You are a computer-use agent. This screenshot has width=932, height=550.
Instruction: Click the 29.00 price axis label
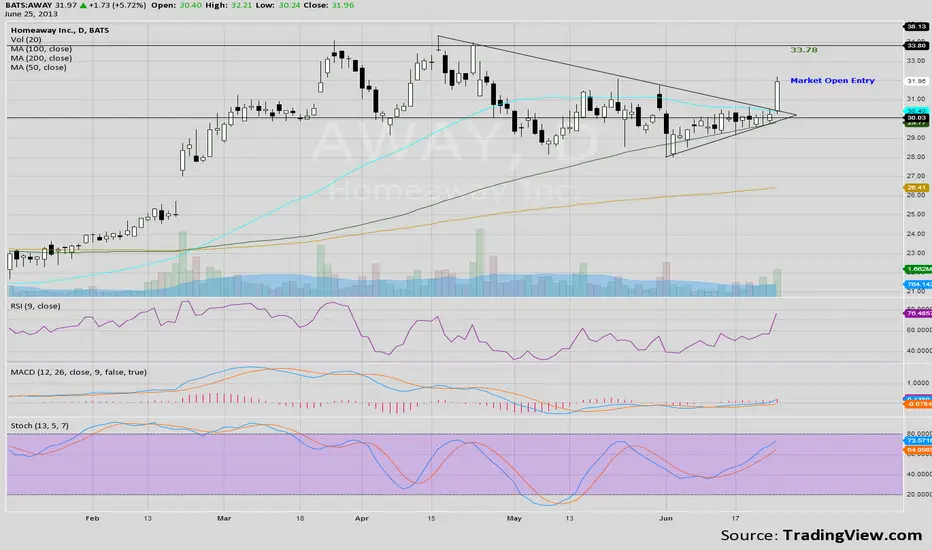pyautogui.click(x=916, y=137)
